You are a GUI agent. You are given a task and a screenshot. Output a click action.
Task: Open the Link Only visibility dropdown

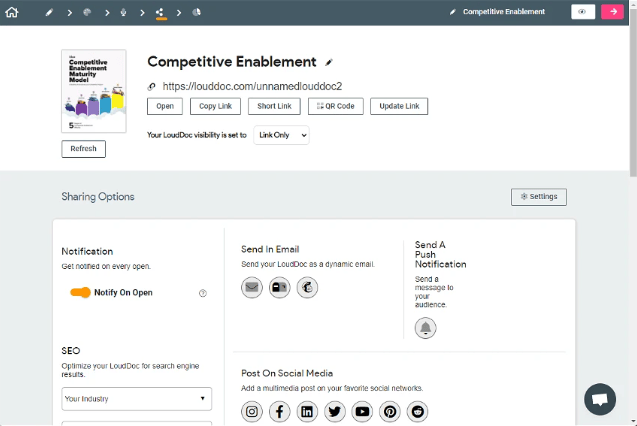point(281,134)
